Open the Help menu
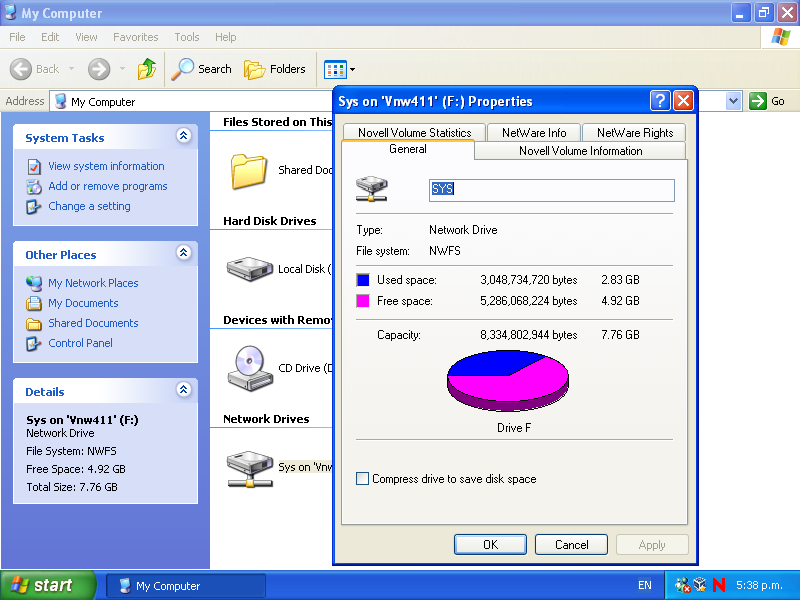This screenshot has width=800, height=600. (x=226, y=37)
